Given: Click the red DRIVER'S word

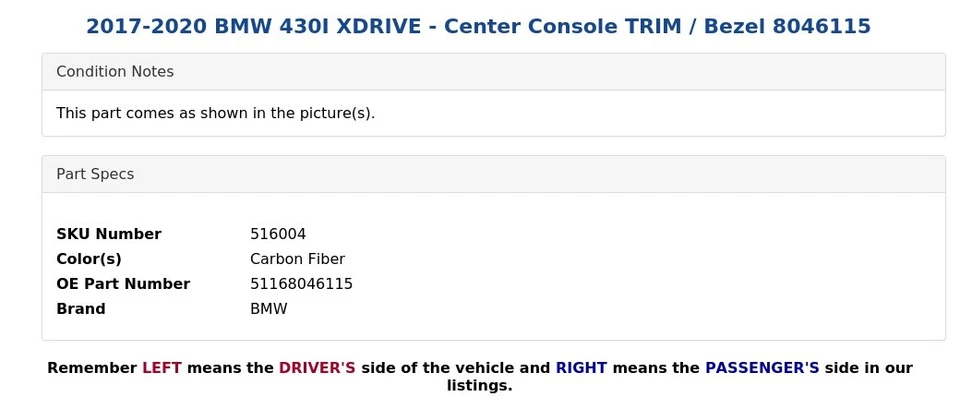Looking at the screenshot, I should pos(317,368).
